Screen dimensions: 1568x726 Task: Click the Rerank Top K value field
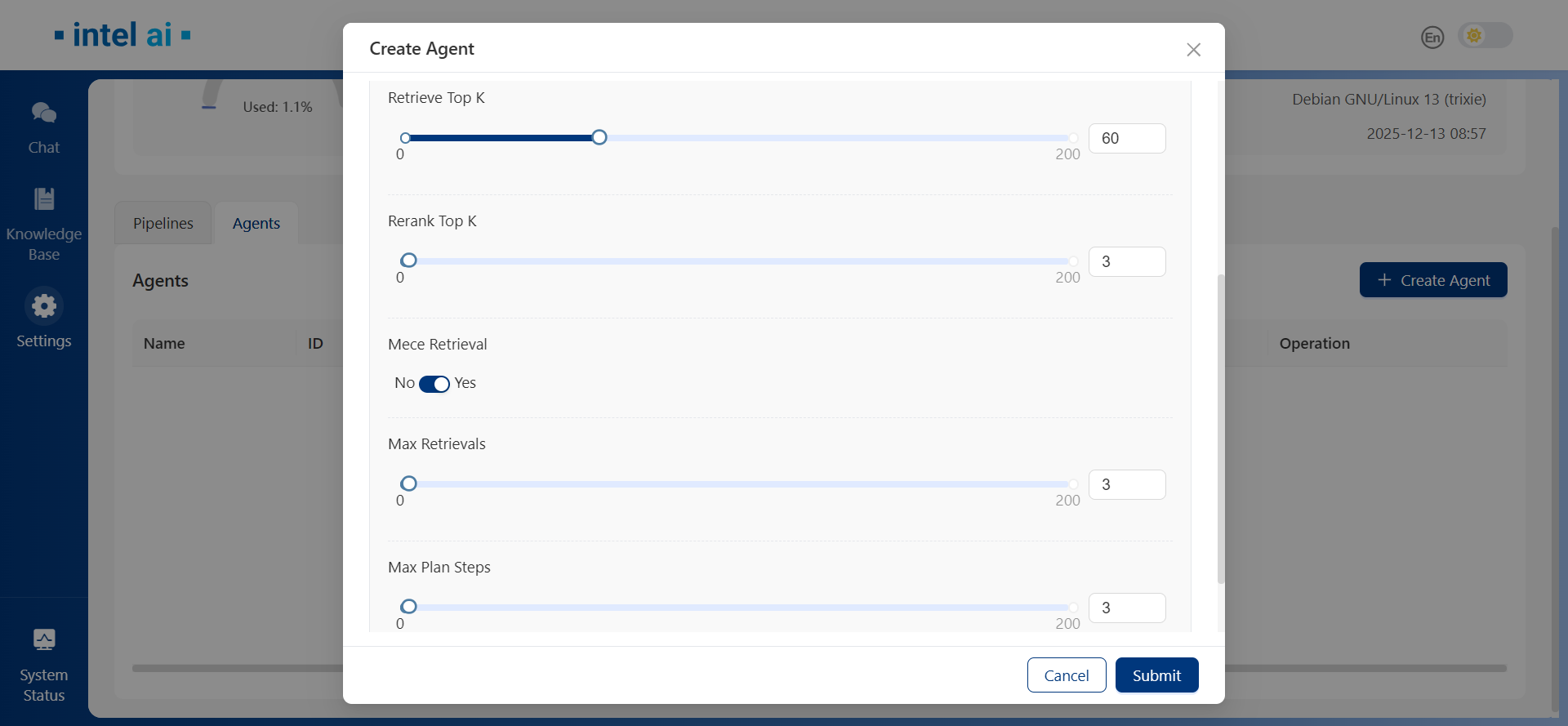(x=1126, y=262)
